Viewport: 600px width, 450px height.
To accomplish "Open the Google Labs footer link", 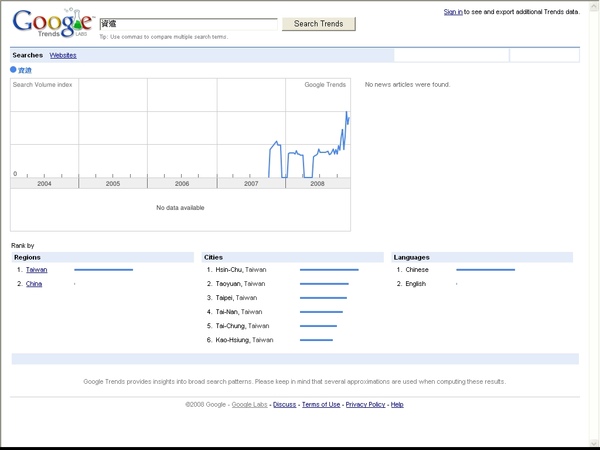I will click(249, 404).
